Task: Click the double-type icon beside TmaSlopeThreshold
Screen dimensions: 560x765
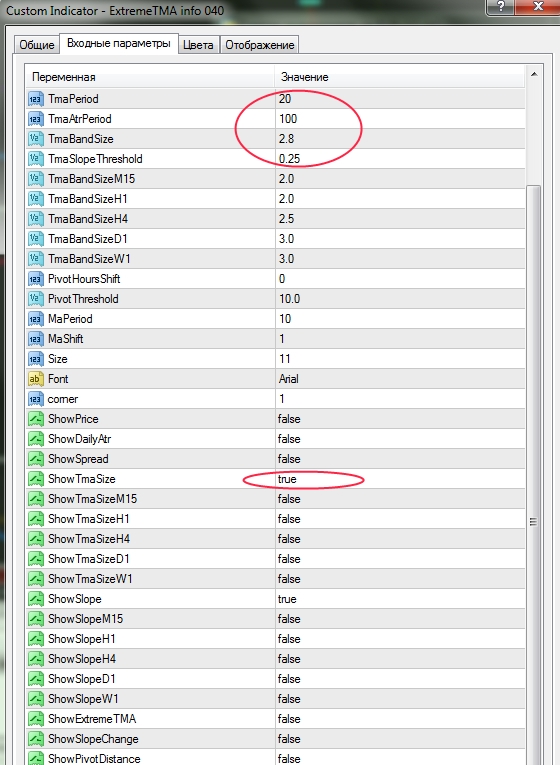Action: pos(36,159)
